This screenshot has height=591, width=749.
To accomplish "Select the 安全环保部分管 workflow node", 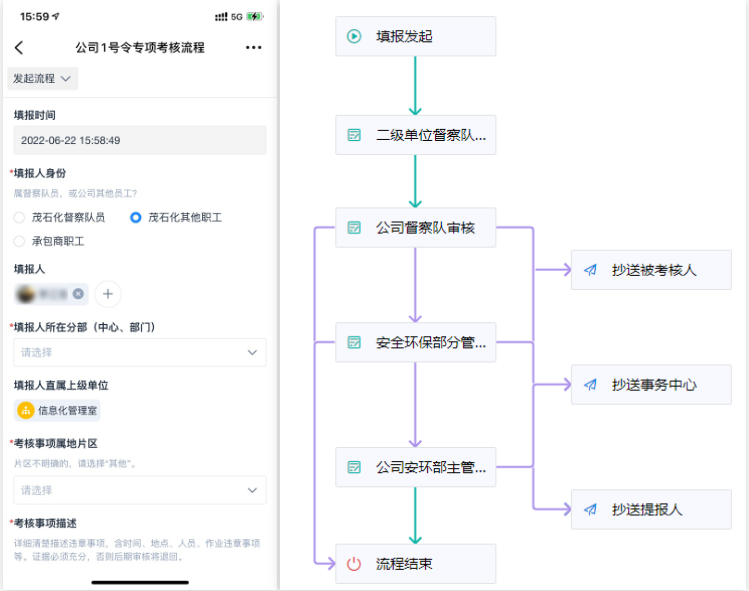I will point(415,343).
